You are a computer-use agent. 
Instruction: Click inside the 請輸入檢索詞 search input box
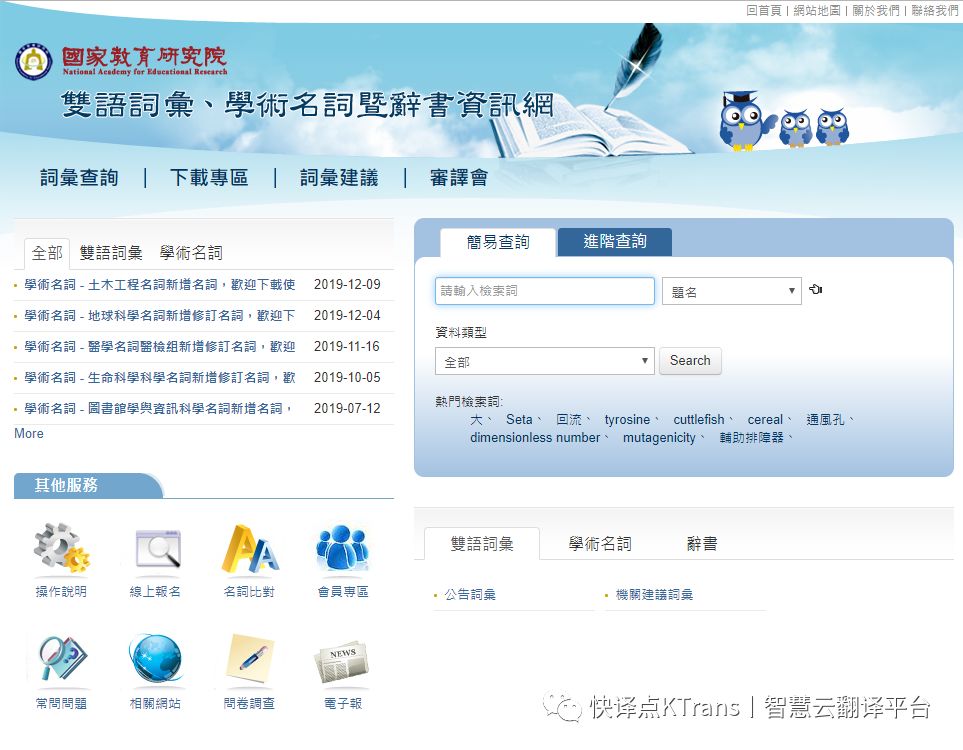point(544,290)
